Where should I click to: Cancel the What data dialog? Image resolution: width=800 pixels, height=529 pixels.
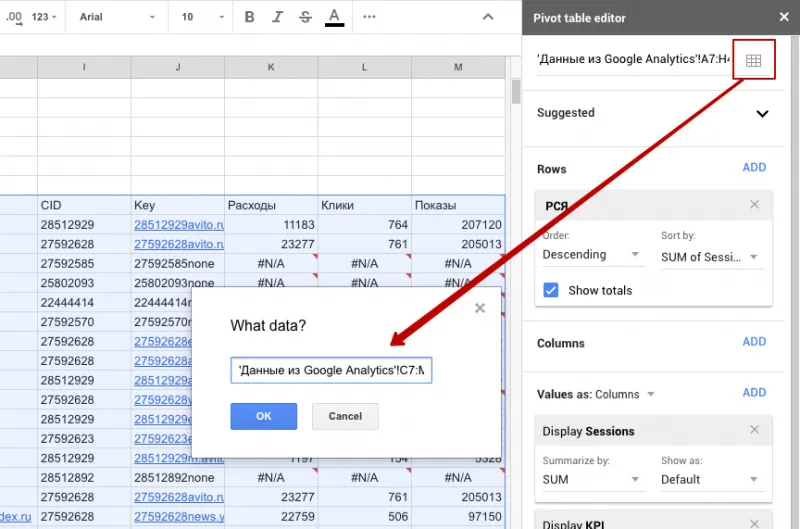pos(345,416)
